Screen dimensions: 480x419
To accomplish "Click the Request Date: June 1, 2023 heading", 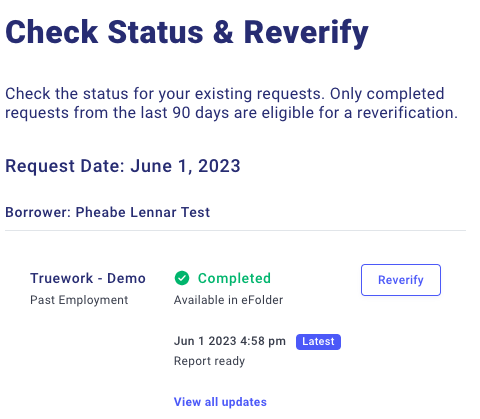I will tap(123, 166).
